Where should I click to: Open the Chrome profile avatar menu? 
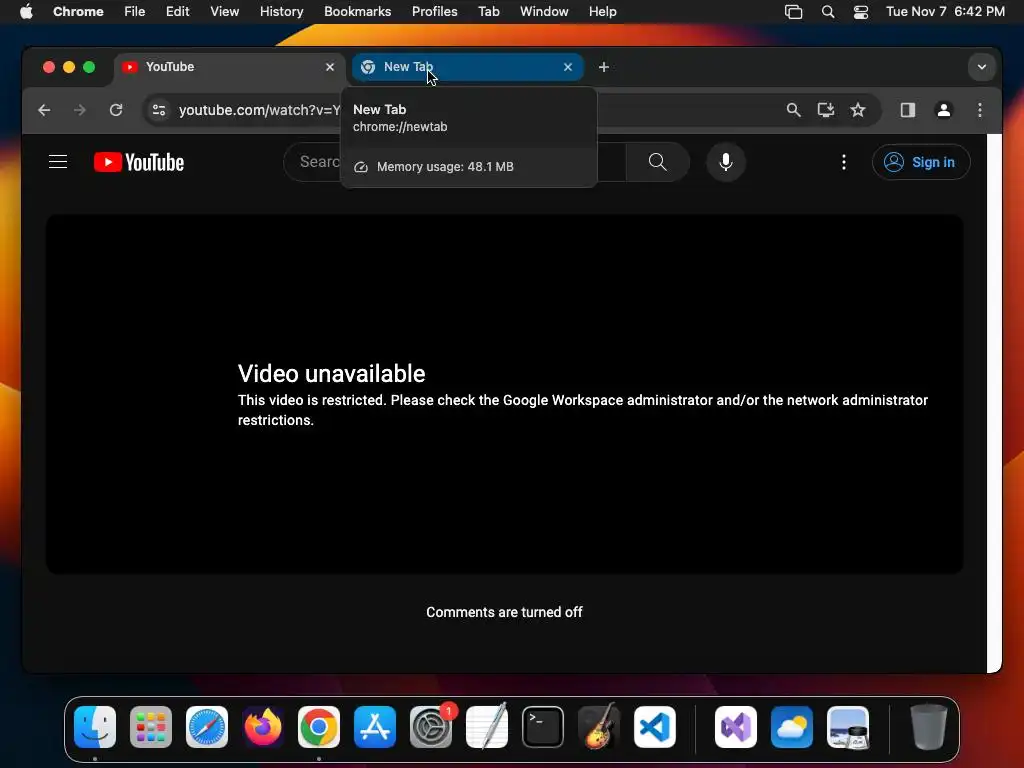coord(944,110)
